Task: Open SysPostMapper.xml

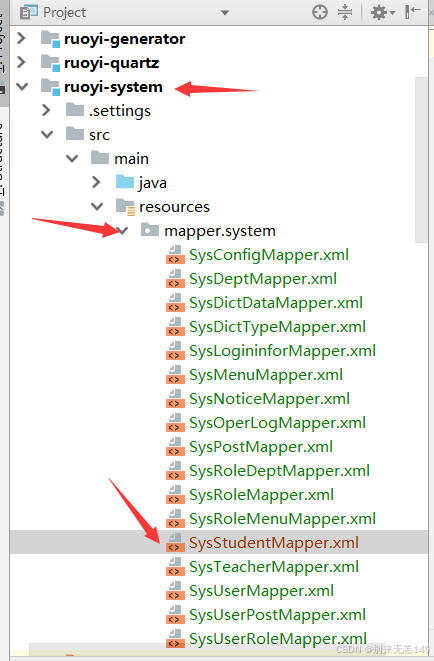Action: point(261,447)
